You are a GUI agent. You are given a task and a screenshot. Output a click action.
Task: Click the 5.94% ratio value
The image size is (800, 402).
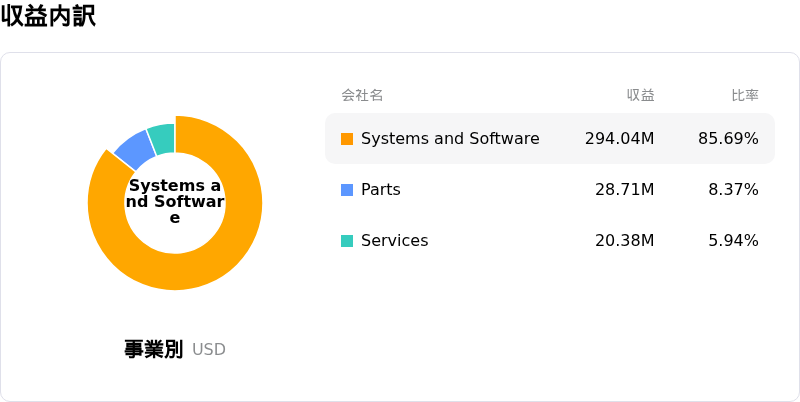733,241
